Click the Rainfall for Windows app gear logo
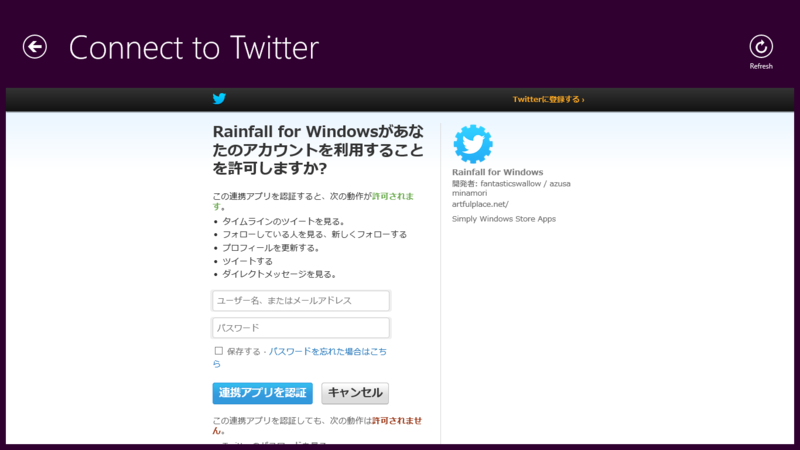 (473, 144)
